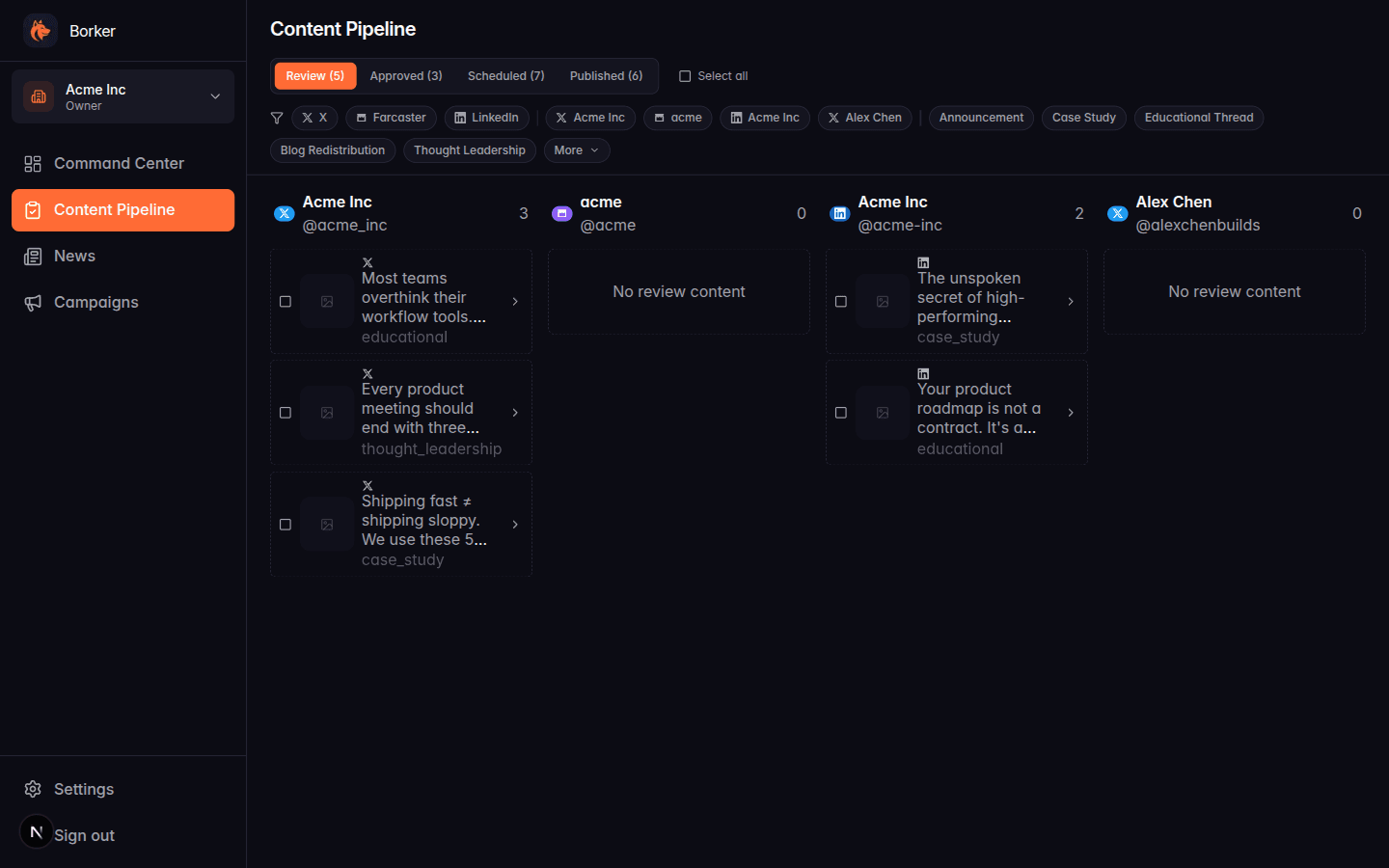Sign out of the account
The width and height of the screenshot is (1389, 868).
pyautogui.click(x=85, y=834)
